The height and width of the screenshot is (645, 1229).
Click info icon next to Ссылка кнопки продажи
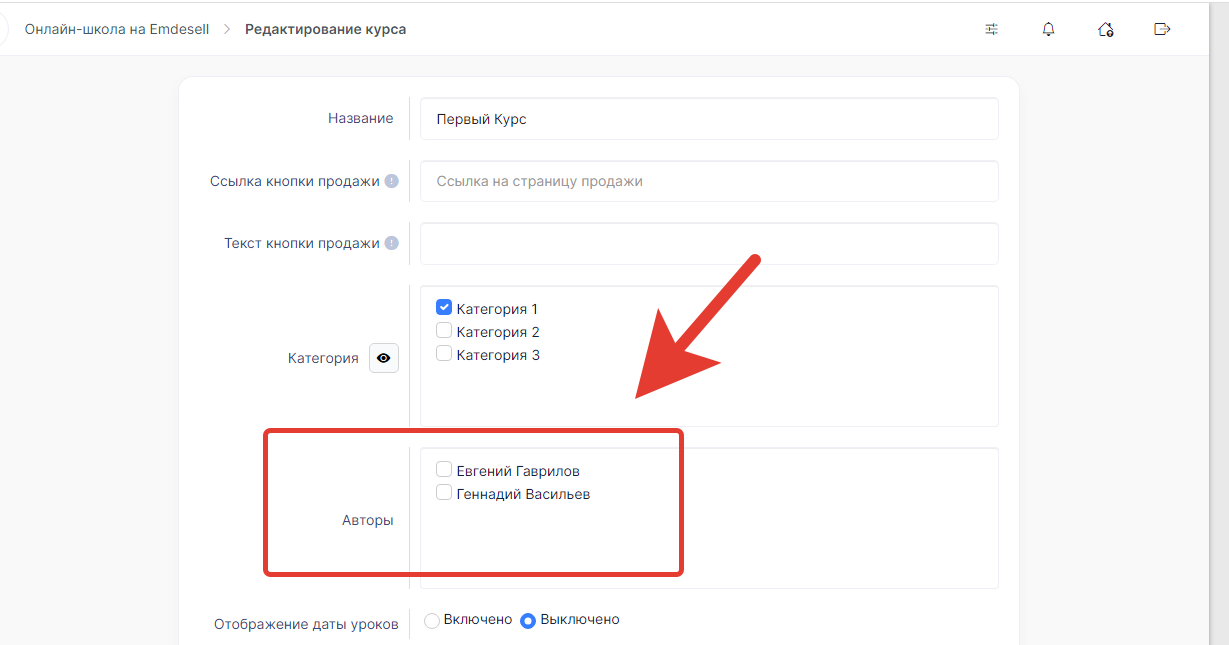tap(392, 181)
